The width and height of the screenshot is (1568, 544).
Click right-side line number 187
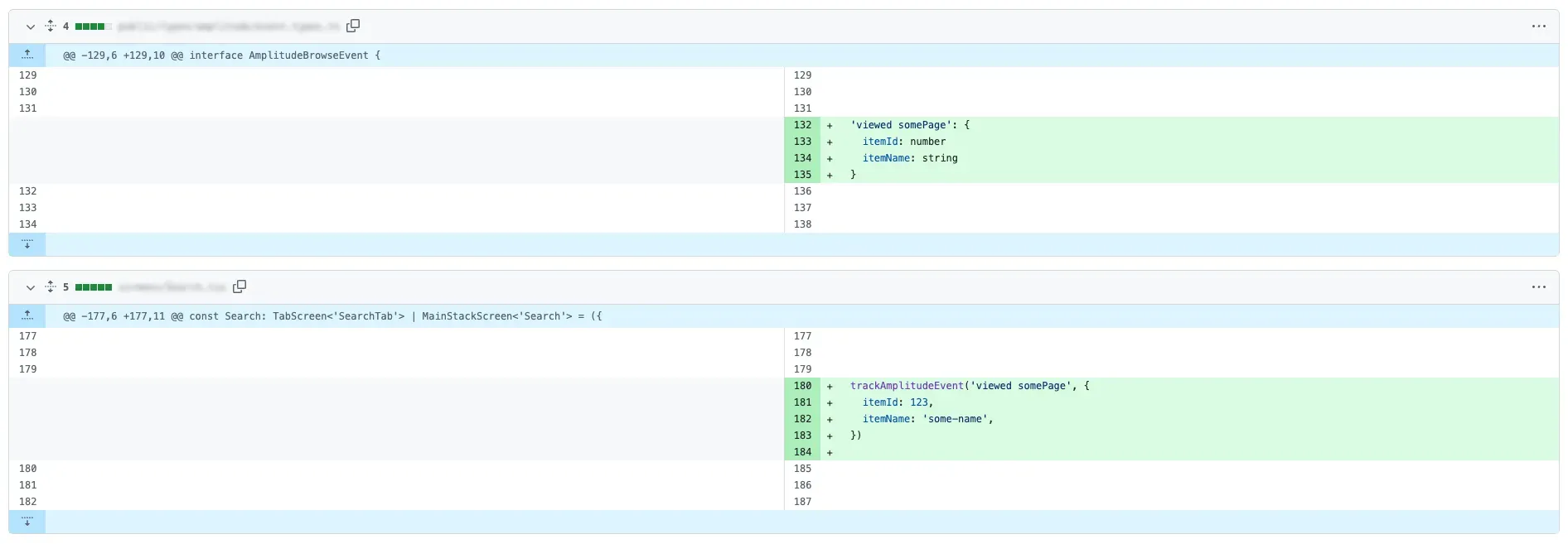pos(802,502)
